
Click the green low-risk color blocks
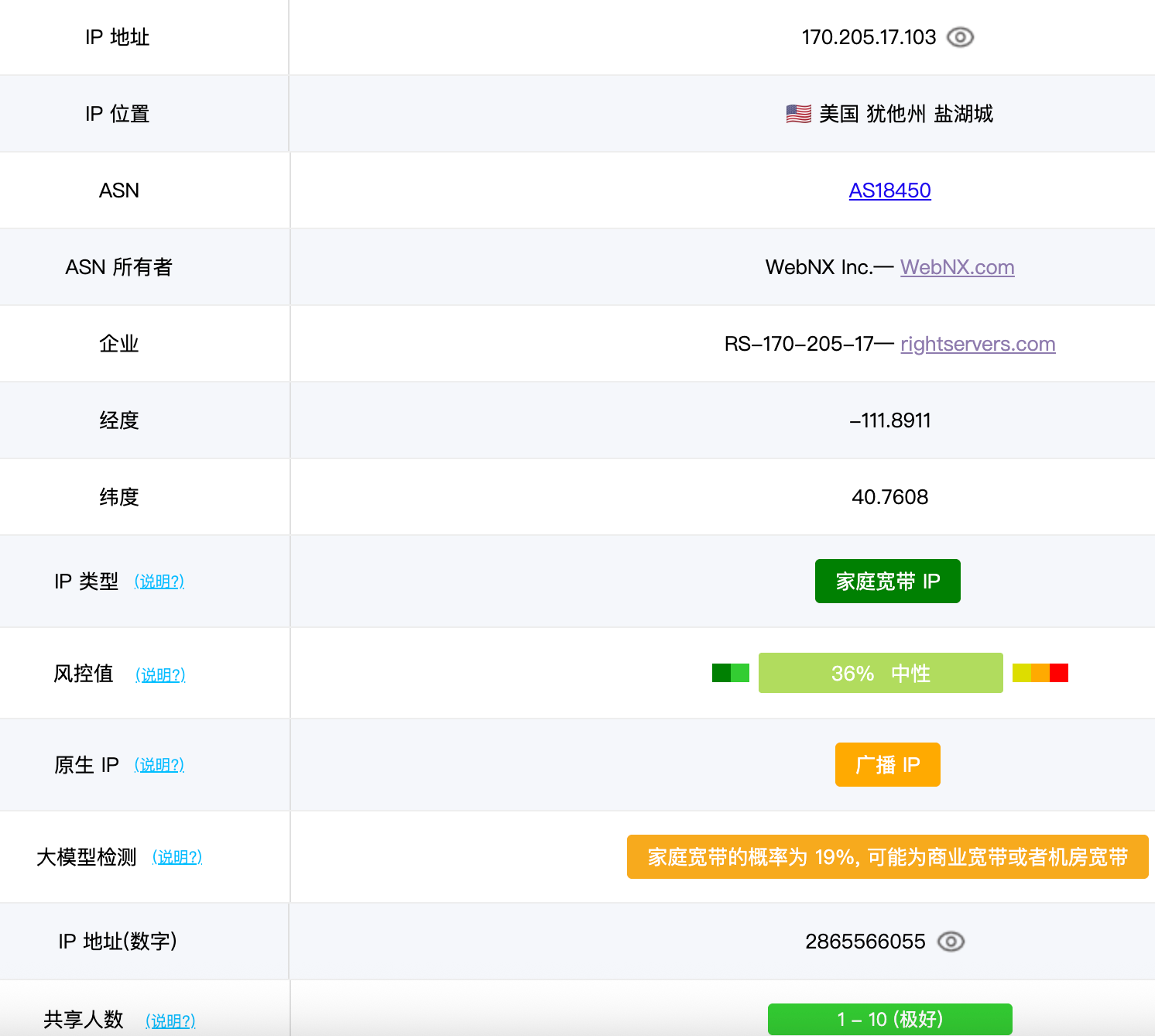click(x=730, y=673)
